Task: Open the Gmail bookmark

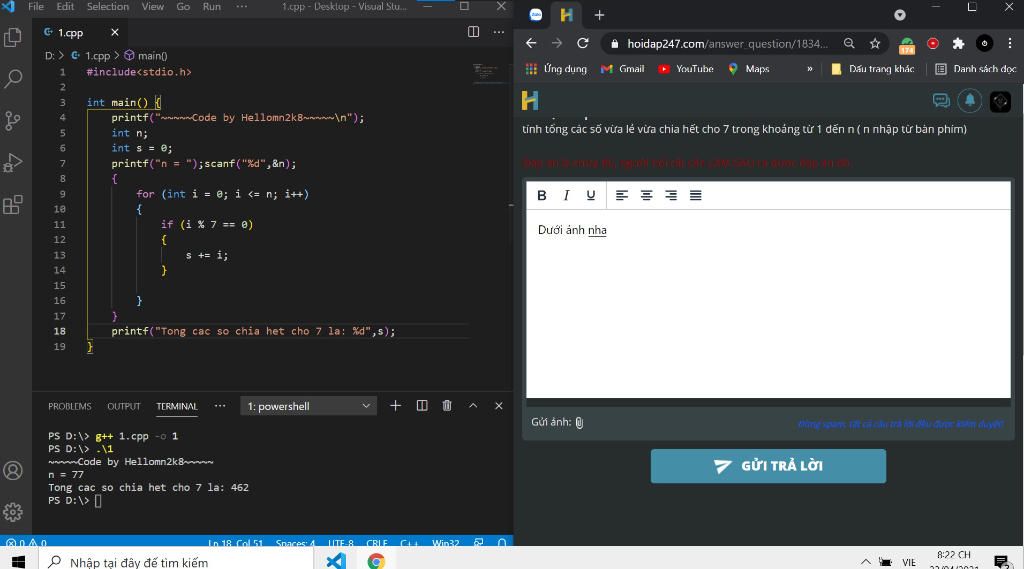Action: 622,69
